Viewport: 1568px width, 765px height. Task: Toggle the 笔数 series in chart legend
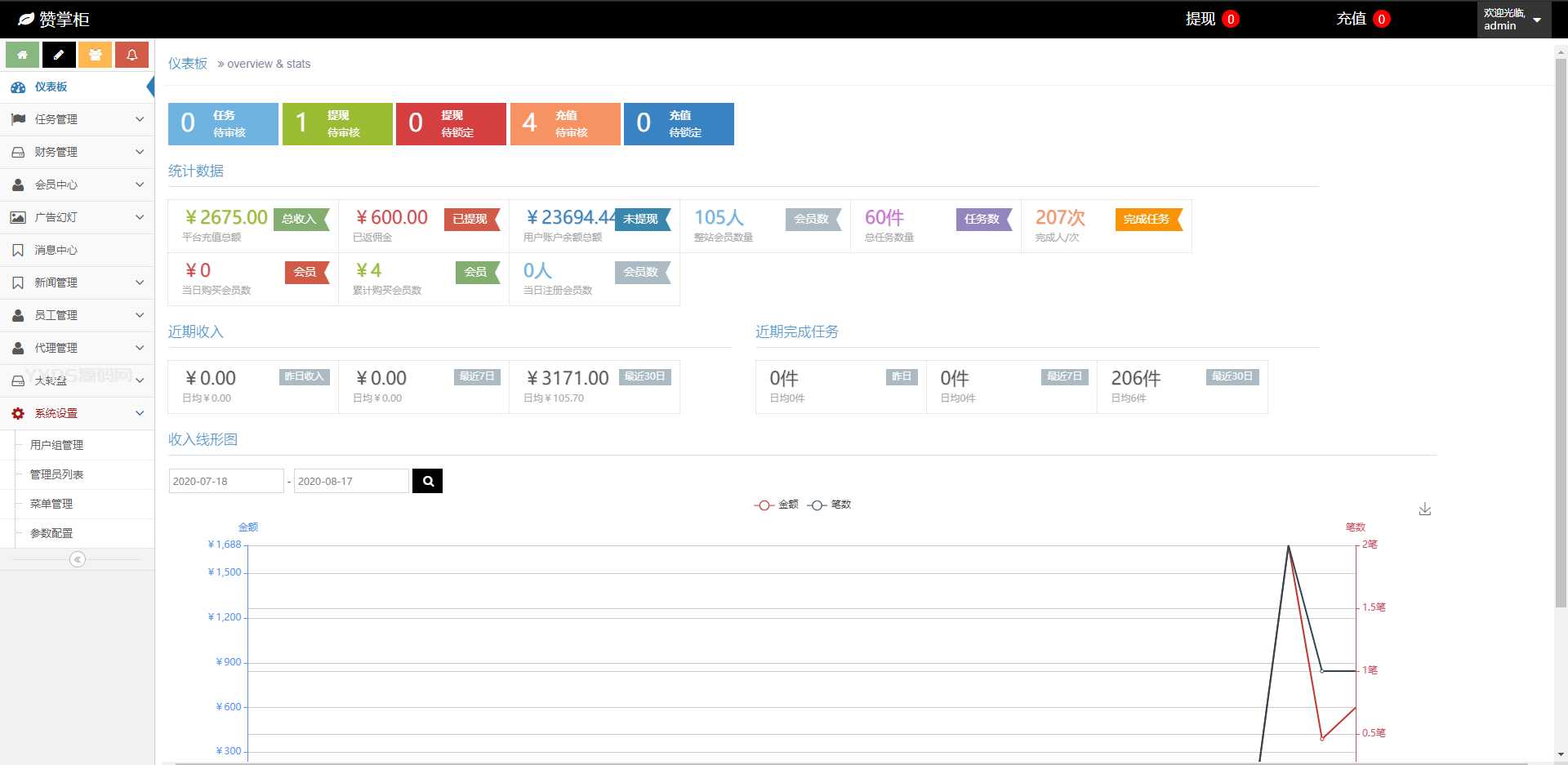[x=830, y=505]
